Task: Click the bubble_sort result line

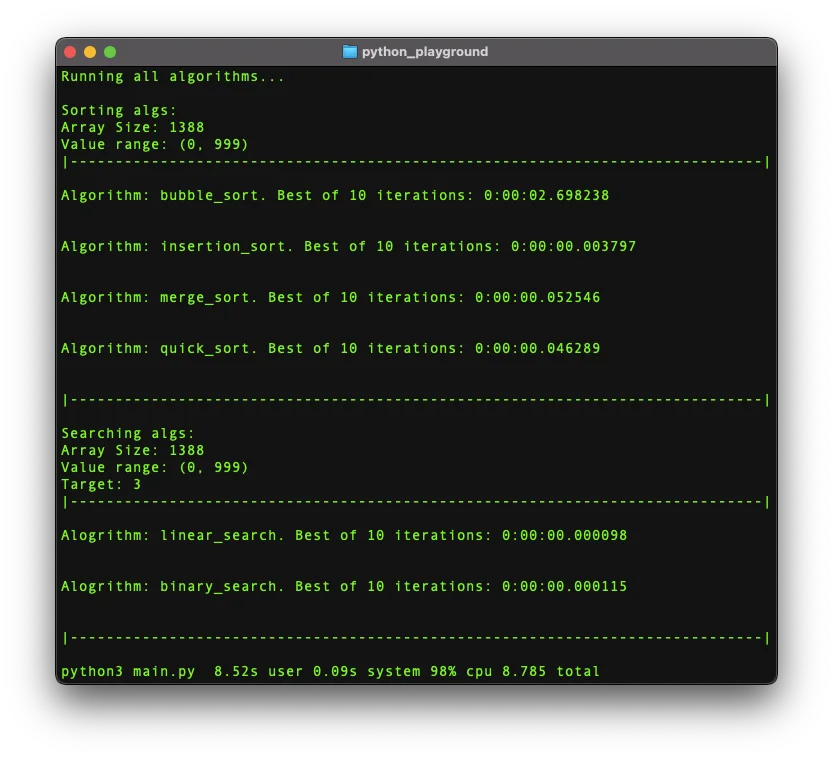Action: tap(335, 195)
